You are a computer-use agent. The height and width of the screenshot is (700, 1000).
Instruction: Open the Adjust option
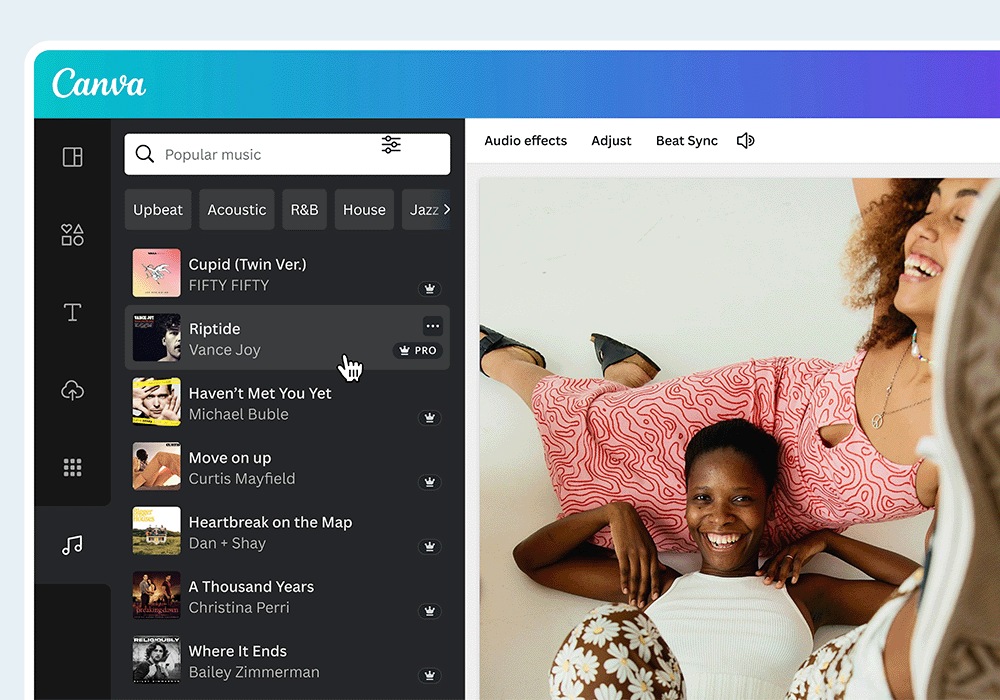tap(611, 141)
